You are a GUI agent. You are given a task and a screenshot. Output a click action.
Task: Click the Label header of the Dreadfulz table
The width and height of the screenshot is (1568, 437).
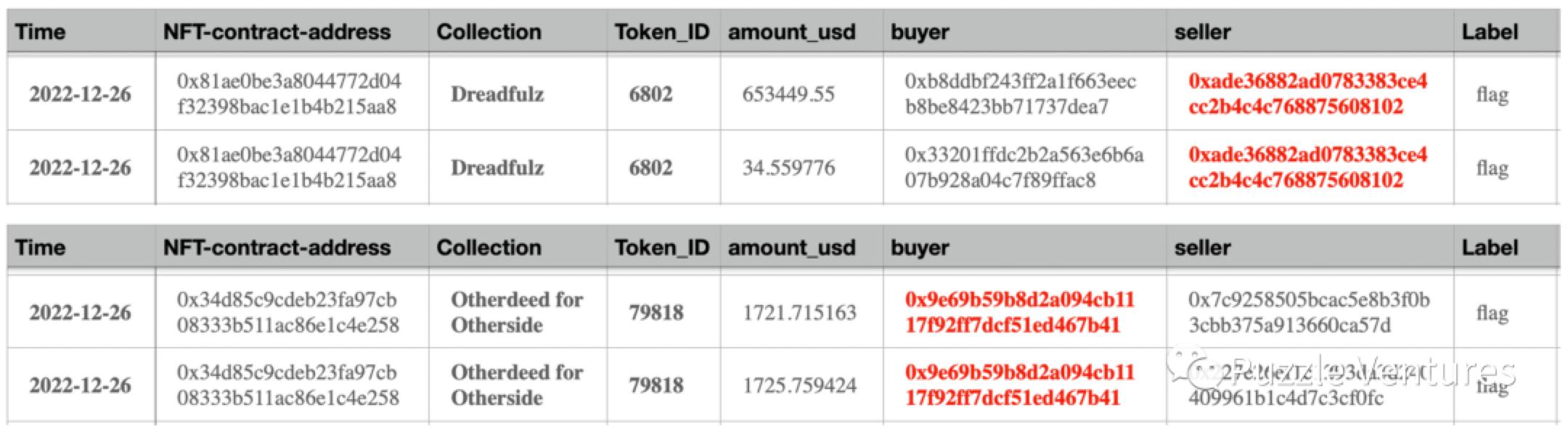1490,32
